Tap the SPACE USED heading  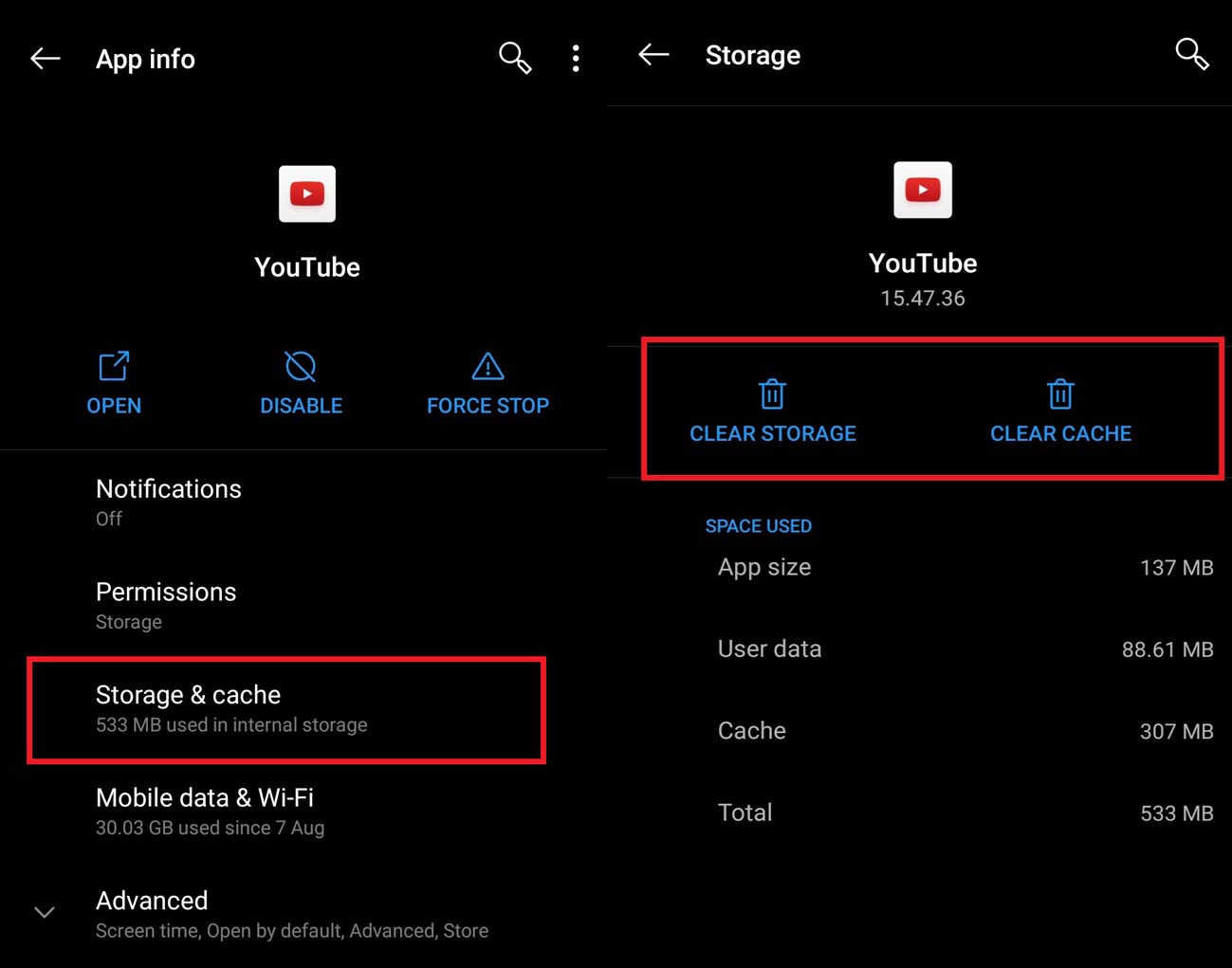click(758, 526)
